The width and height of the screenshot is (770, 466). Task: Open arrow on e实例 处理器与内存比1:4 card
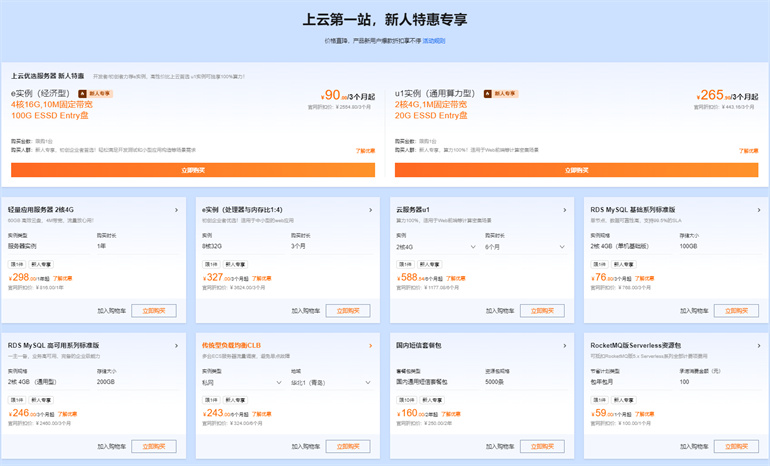[x=371, y=210]
